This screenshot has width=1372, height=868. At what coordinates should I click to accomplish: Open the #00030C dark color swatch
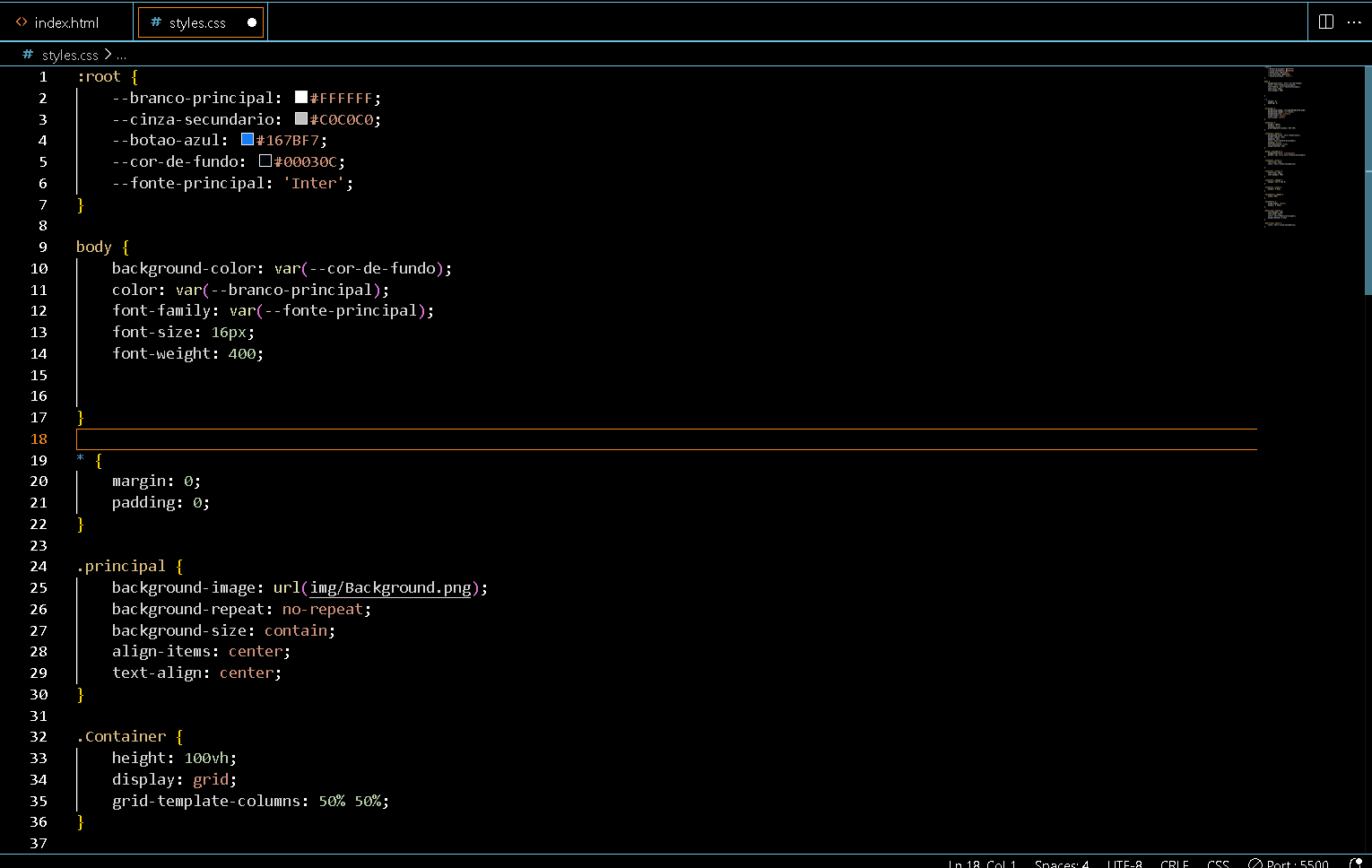[x=265, y=161]
